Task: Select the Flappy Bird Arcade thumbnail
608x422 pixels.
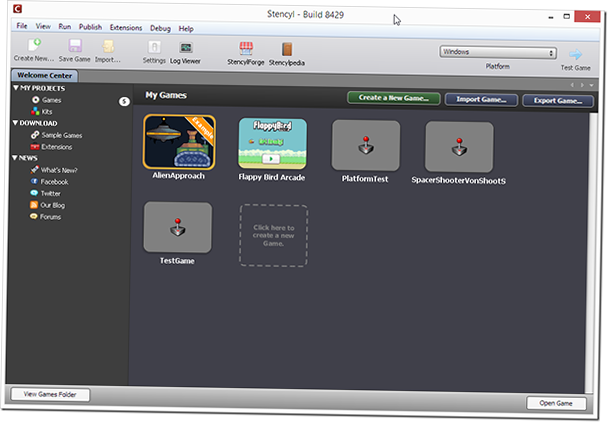Action: coord(273,144)
